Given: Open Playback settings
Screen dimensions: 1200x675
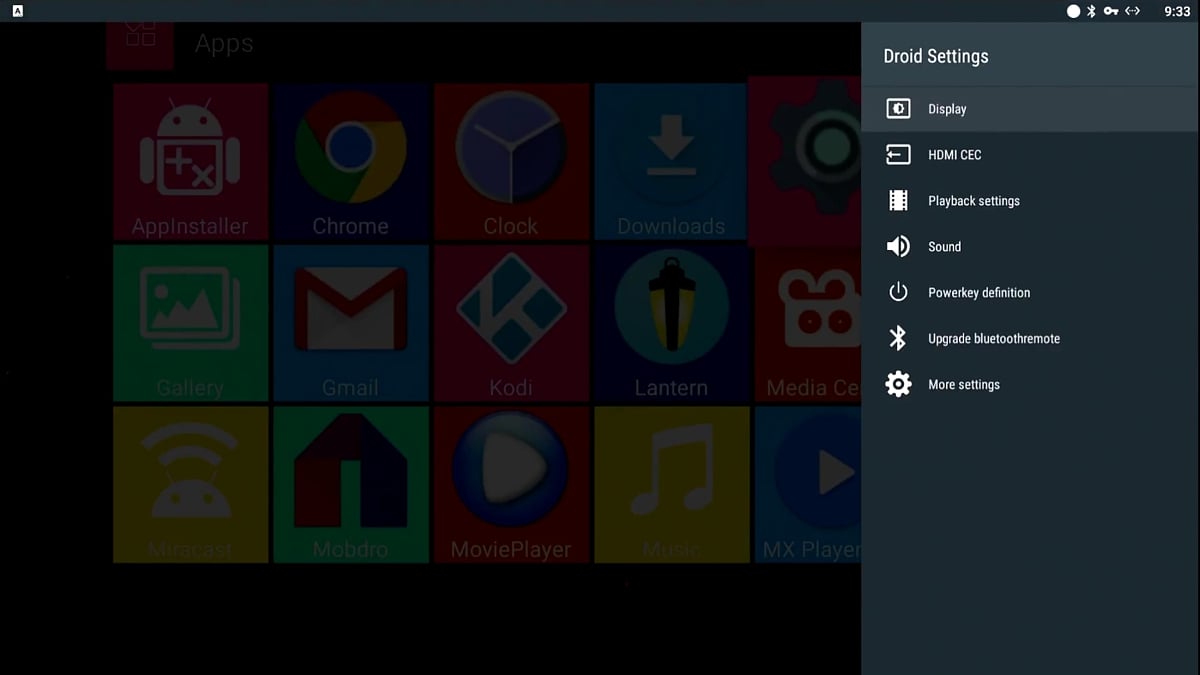Looking at the screenshot, I should point(1030,201).
